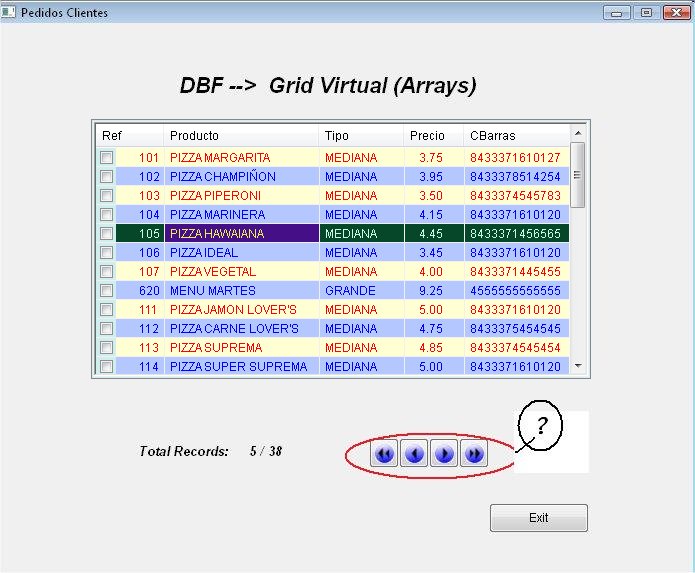Check the box for Pizza Margarita row
The image size is (695, 573).
click(106, 158)
